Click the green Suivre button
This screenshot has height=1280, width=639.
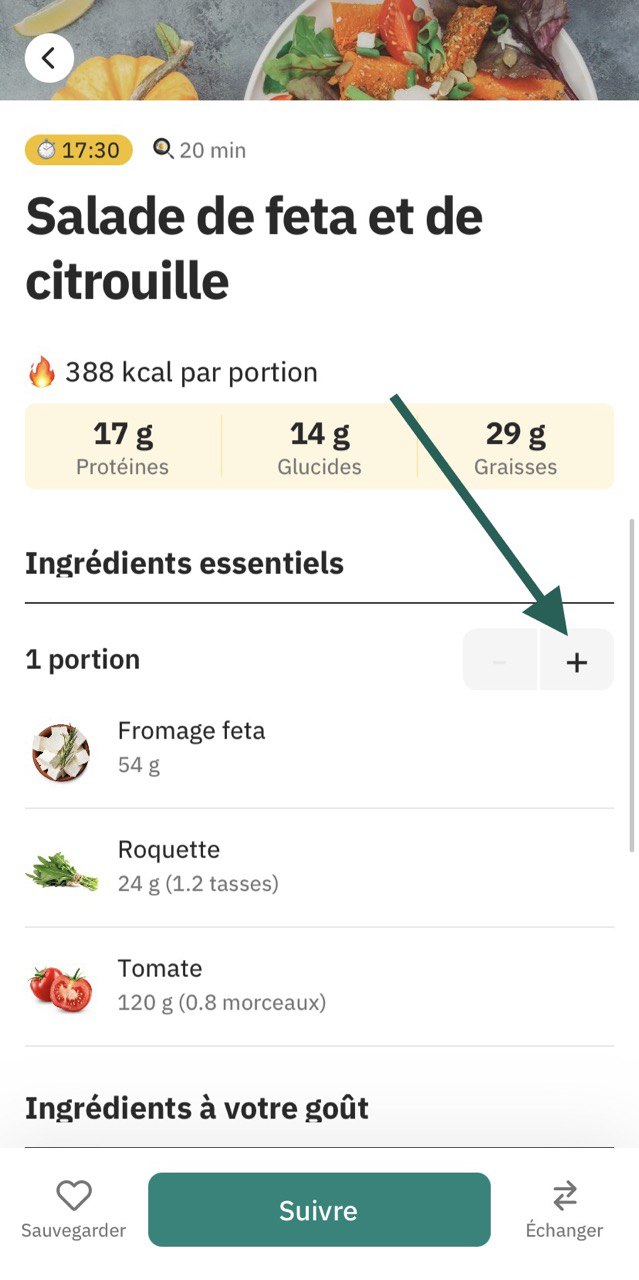point(319,1210)
